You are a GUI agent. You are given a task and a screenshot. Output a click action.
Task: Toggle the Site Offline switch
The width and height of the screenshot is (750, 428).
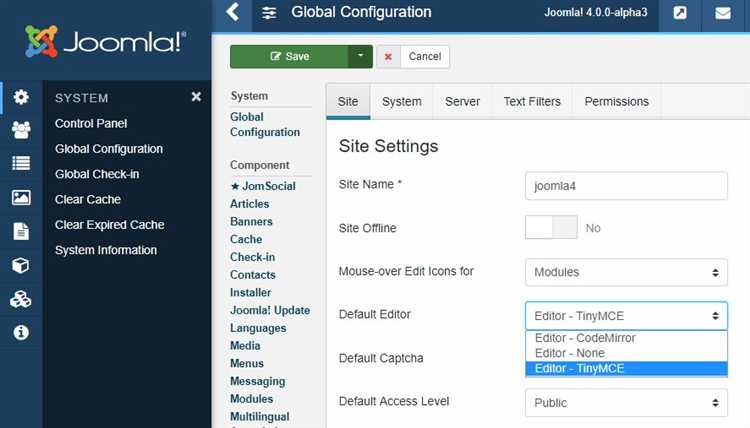pyautogui.click(x=551, y=228)
